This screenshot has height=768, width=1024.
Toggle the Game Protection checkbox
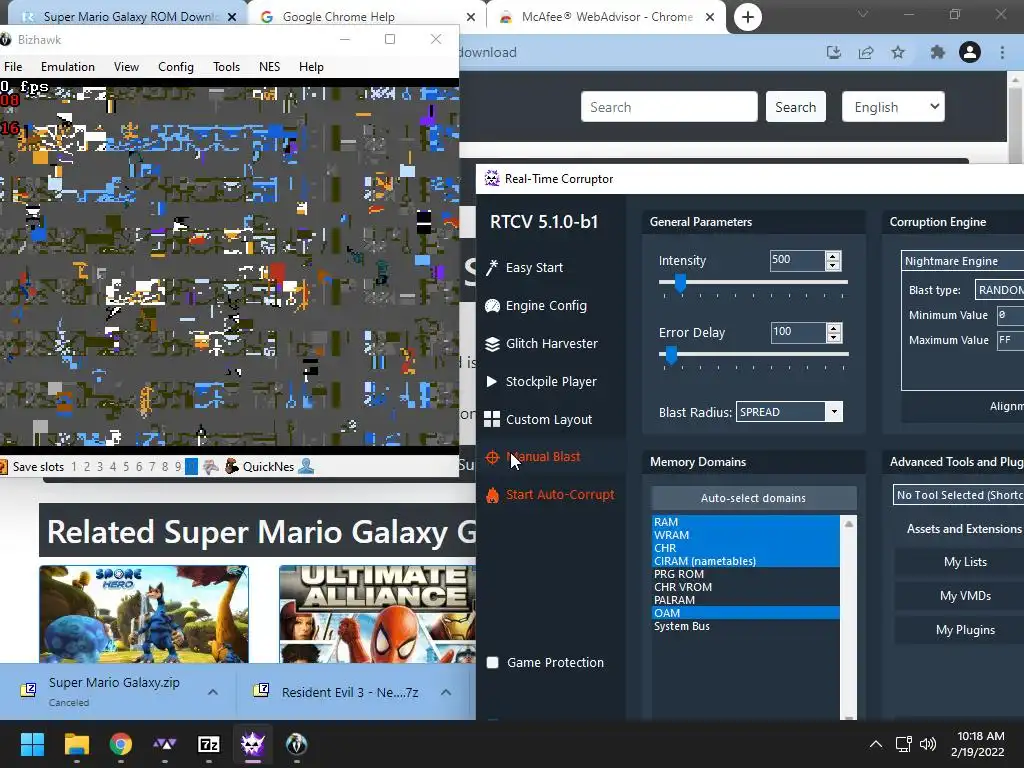[x=492, y=662]
